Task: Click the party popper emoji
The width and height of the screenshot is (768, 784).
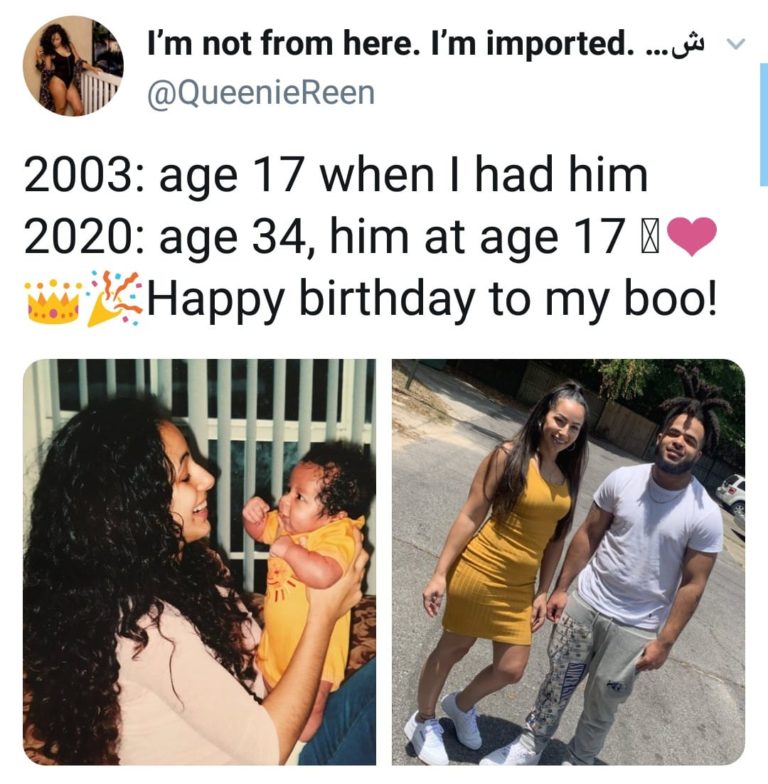Action: tap(114, 298)
